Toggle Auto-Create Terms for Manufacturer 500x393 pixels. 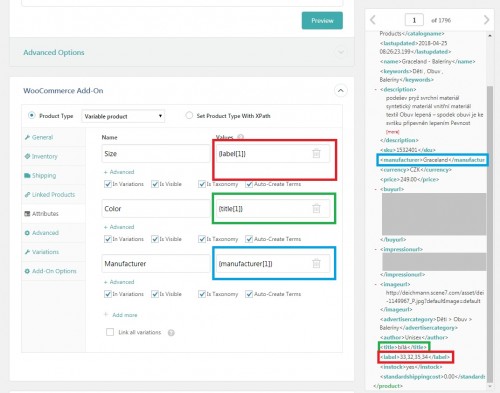click(x=249, y=294)
